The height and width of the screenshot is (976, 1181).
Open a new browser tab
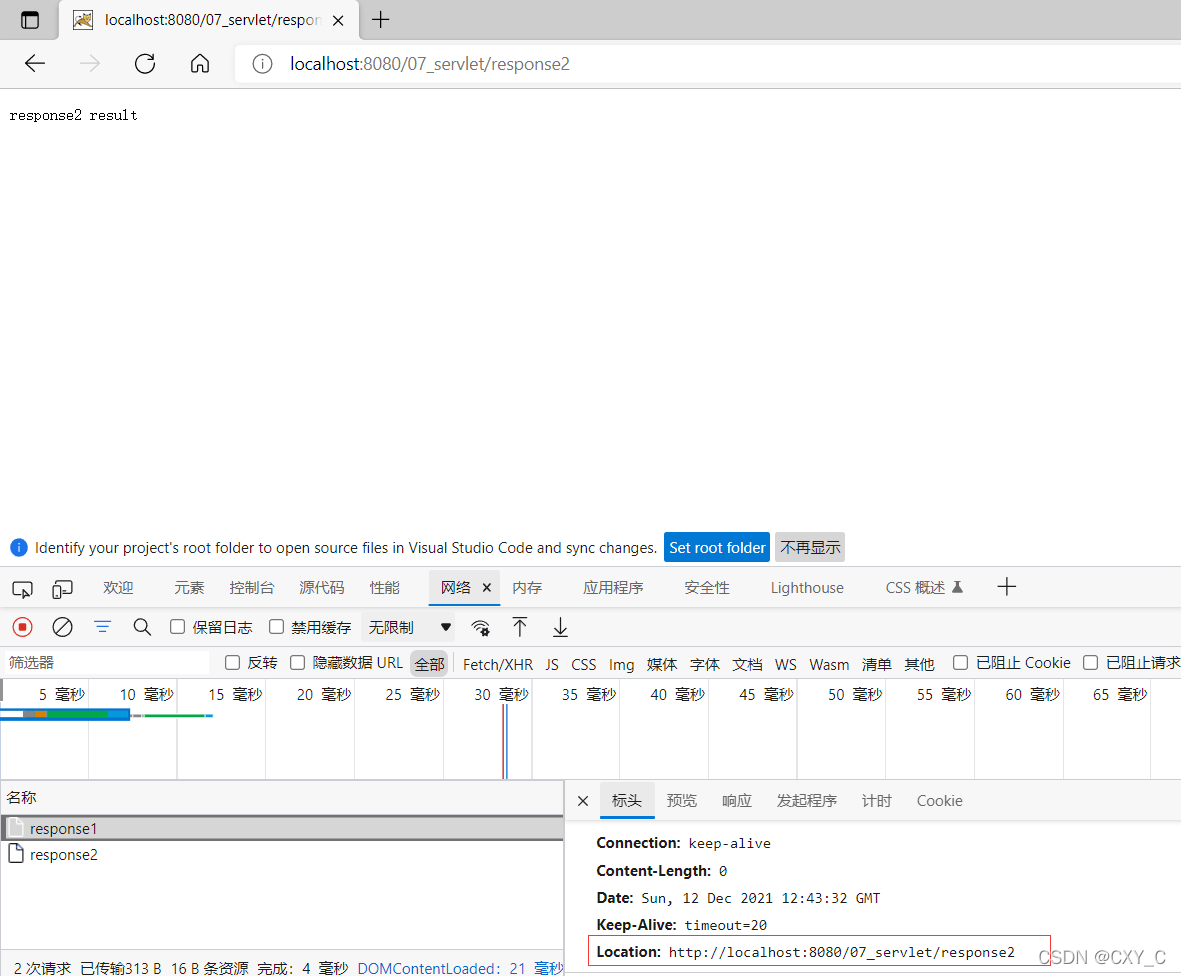coord(381,20)
